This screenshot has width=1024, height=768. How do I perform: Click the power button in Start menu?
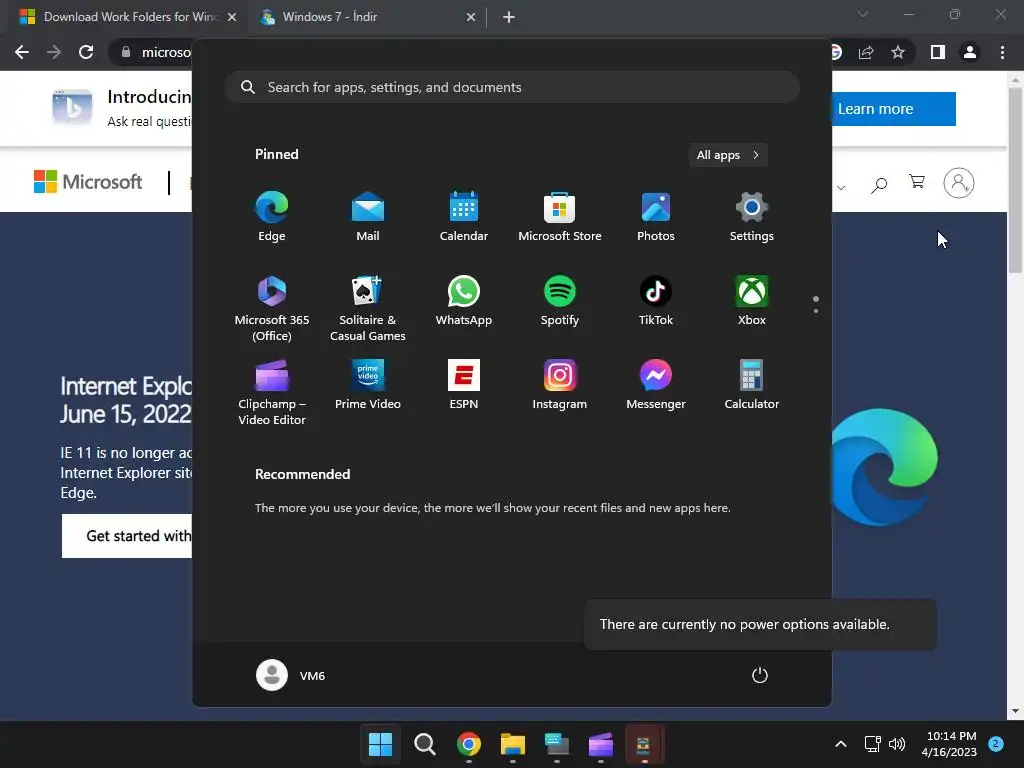(760, 675)
